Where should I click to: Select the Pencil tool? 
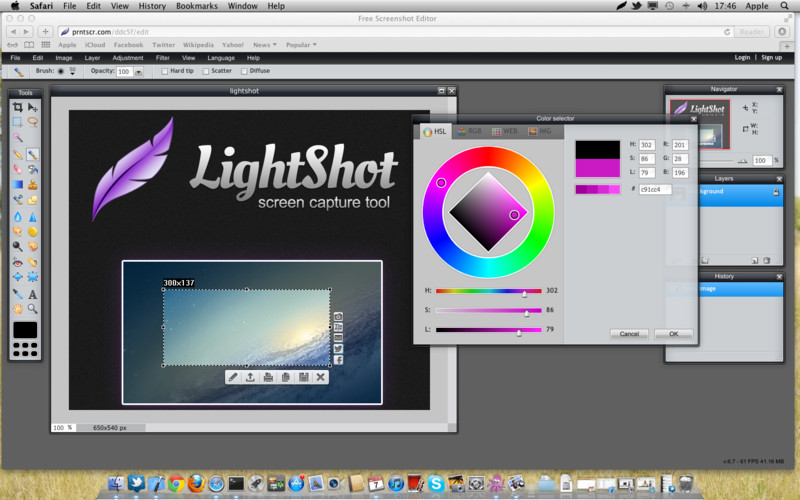[18, 154]
